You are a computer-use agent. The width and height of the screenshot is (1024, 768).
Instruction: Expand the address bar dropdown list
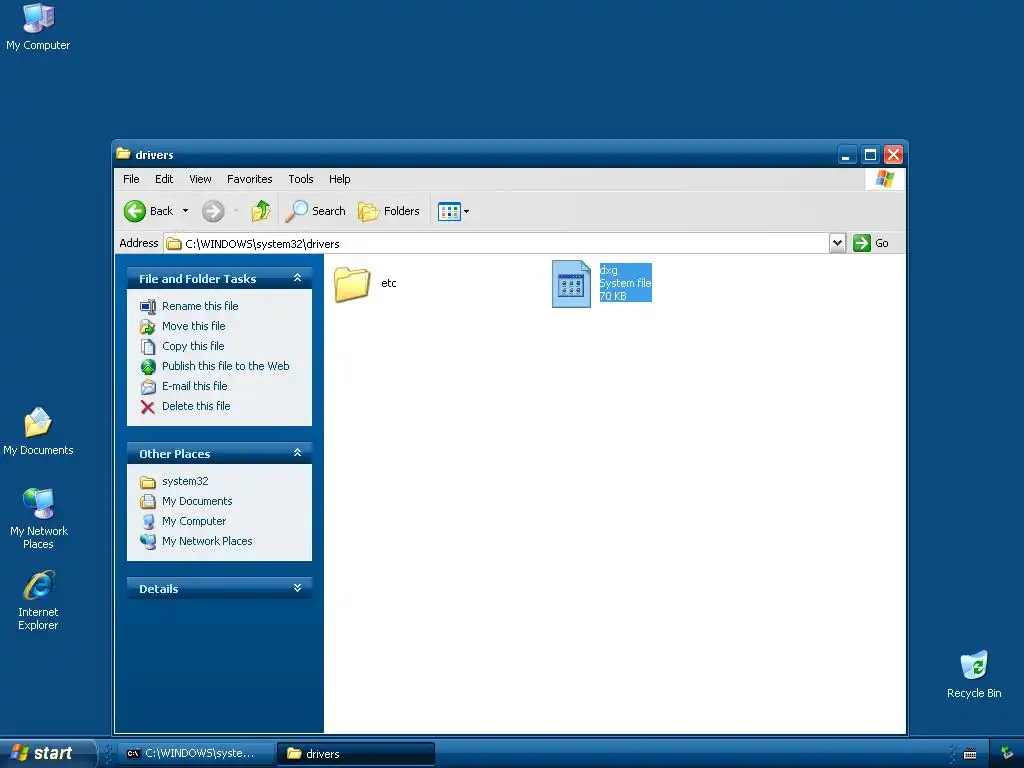coord(837,243)
